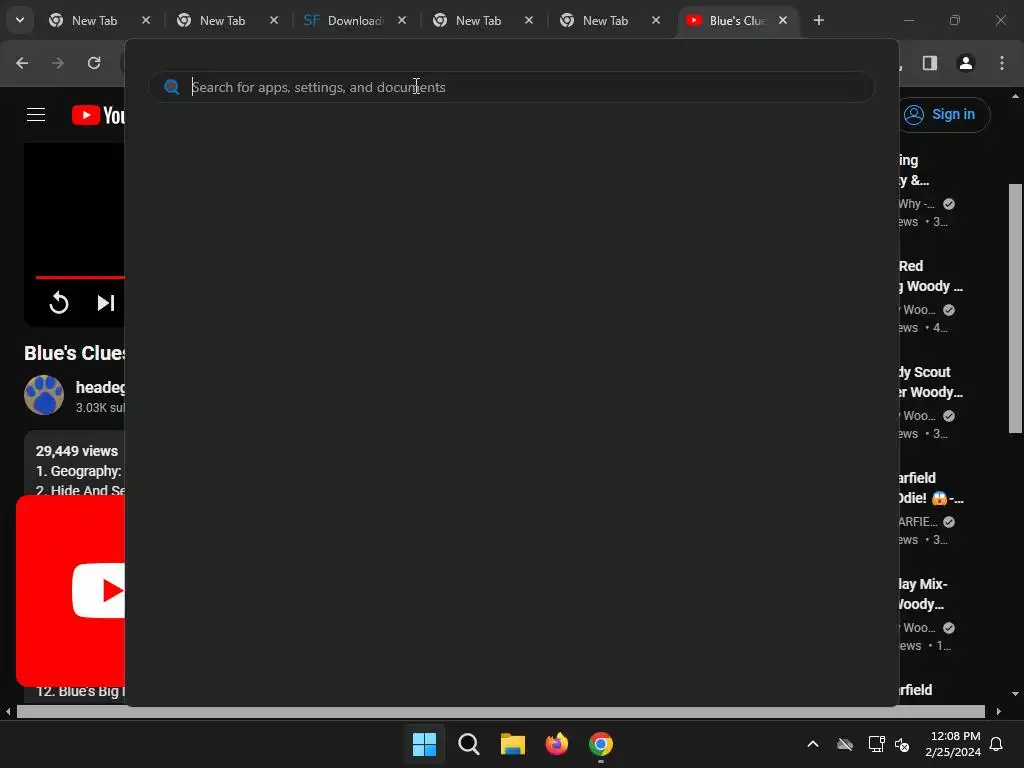
Task: Click the vertical scrollbar down arrow
Action: [x=1015, y=694]
